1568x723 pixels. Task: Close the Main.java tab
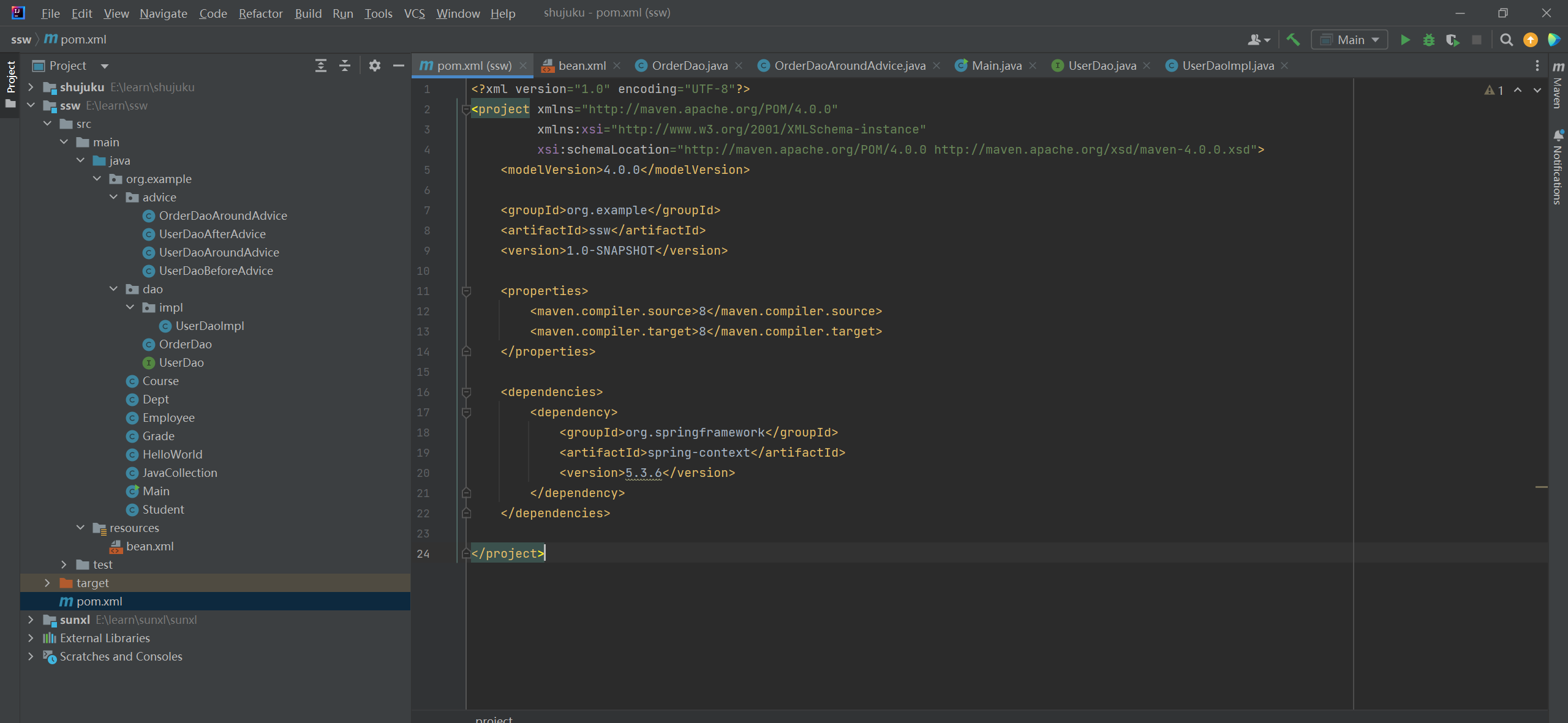pyautogui.click(x=1033, y=66)
